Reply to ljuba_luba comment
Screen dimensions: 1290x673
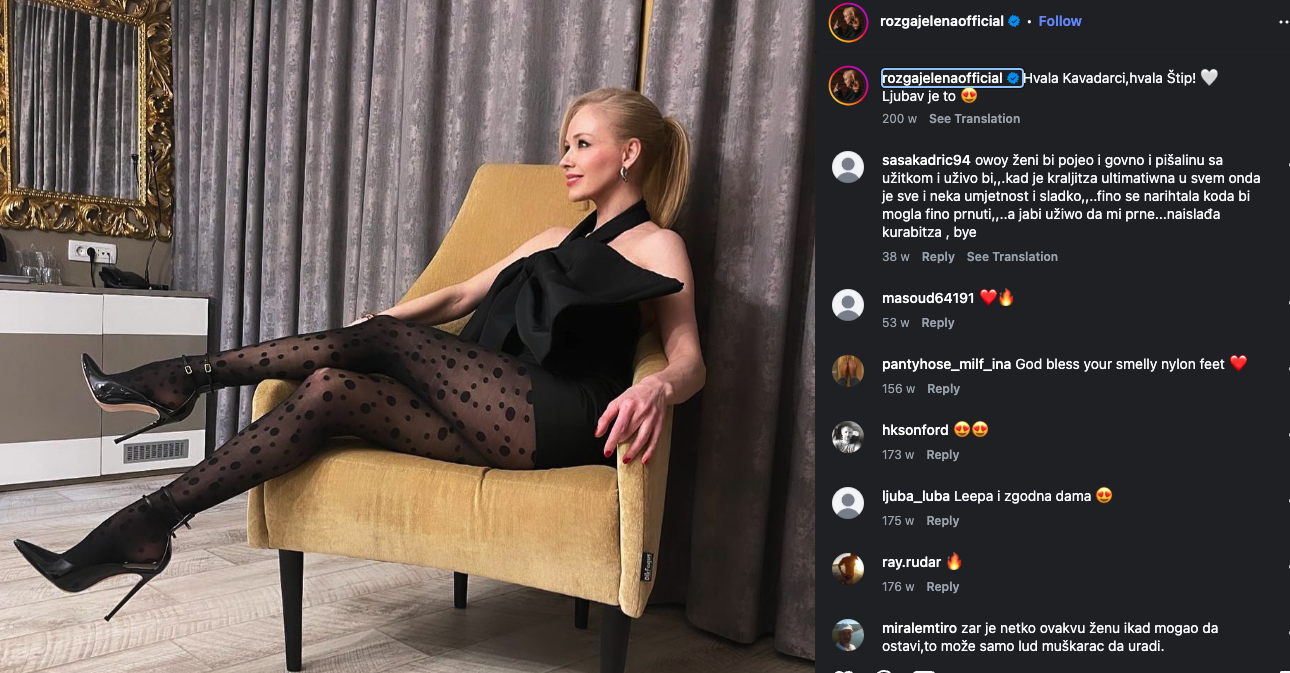(943, 521)
